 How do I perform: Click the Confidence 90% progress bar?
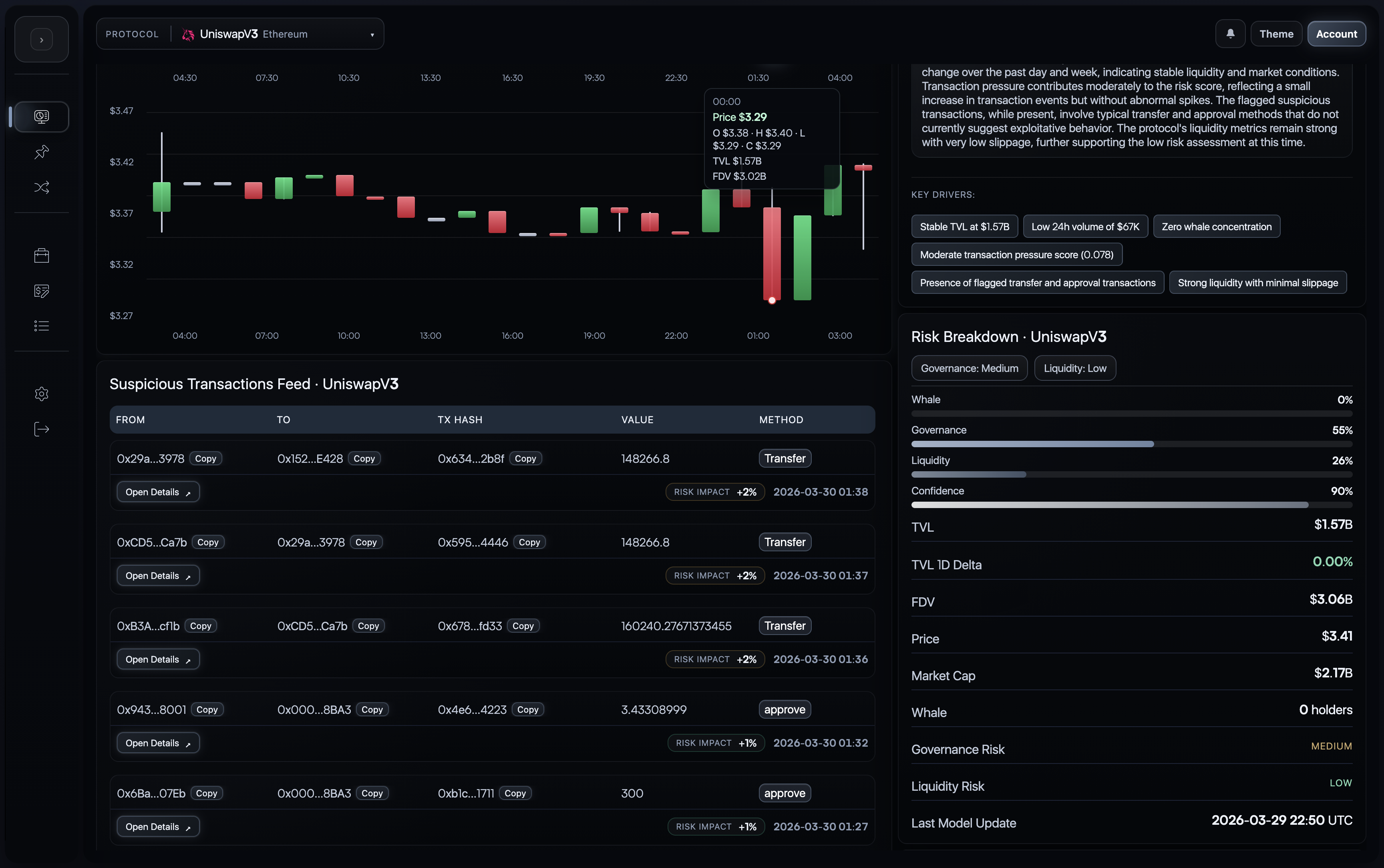1131,505
